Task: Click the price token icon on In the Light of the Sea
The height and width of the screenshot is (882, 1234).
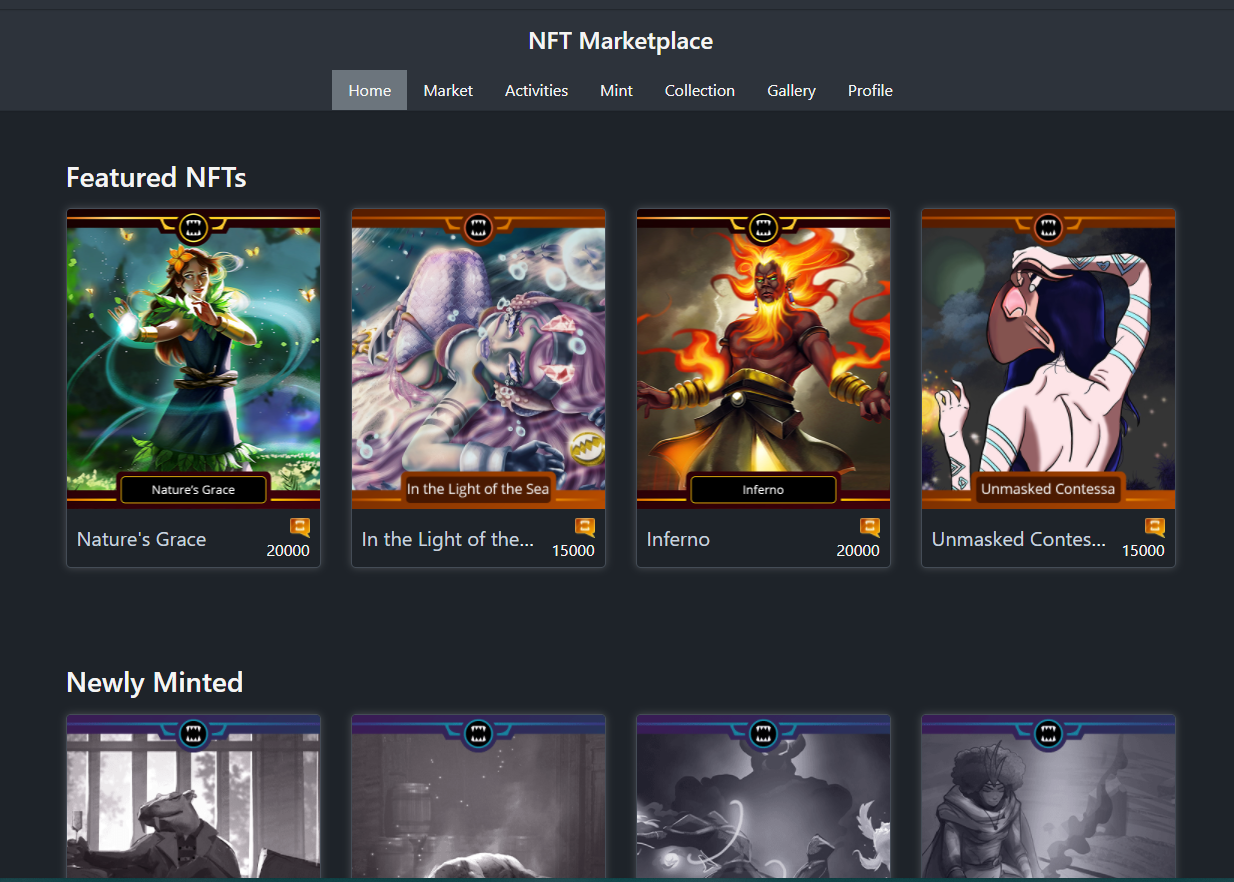Action: pyautogui.click(x=585, y=527)
